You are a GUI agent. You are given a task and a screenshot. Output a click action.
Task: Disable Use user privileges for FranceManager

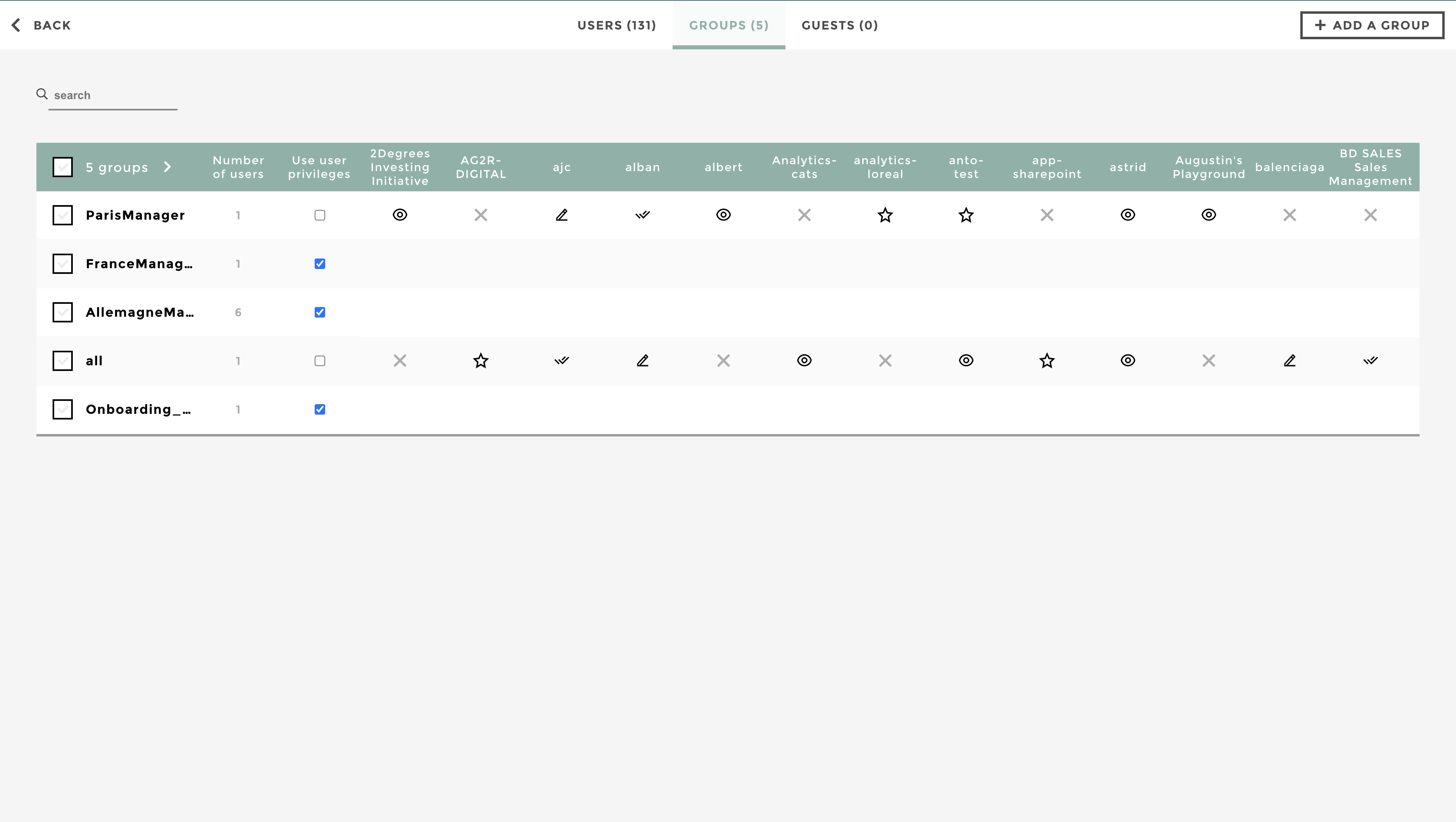(x=320, y=263)
